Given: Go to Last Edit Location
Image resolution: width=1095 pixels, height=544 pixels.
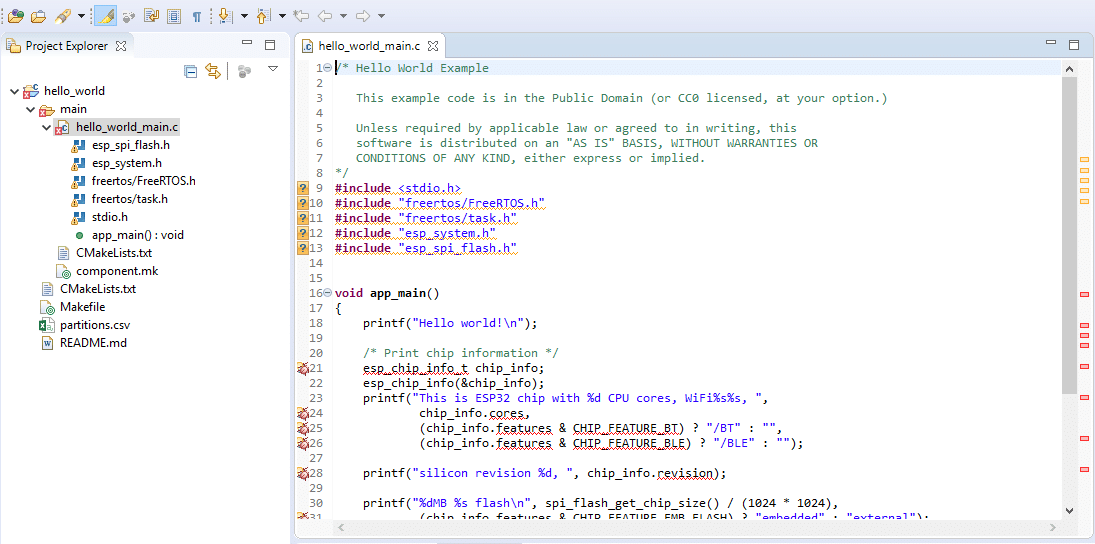Looking at the screenshot, I should point(302,15).
